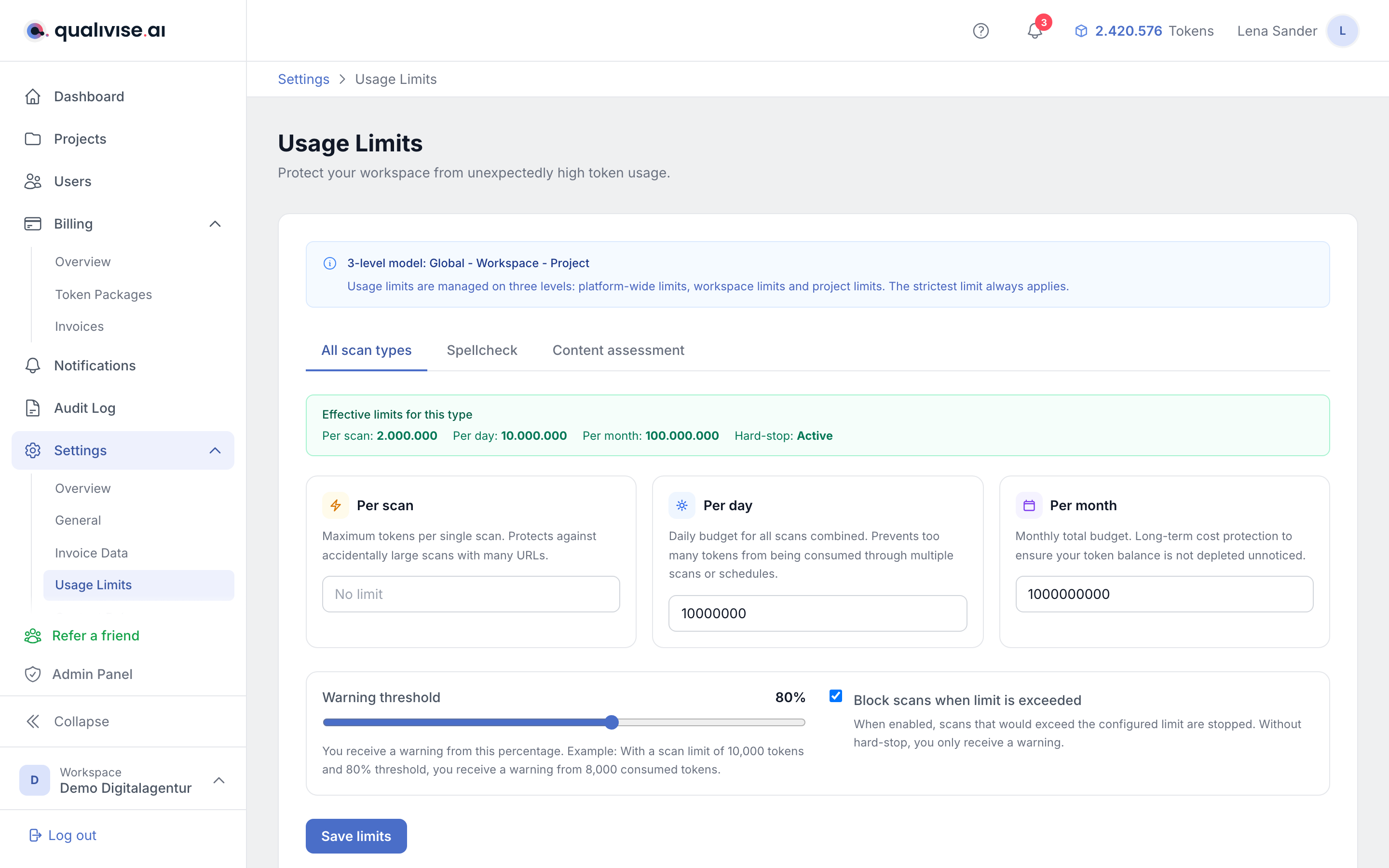Click the qualivise.ai logo
Screen dimensions: 1389x868
(95, 30)
